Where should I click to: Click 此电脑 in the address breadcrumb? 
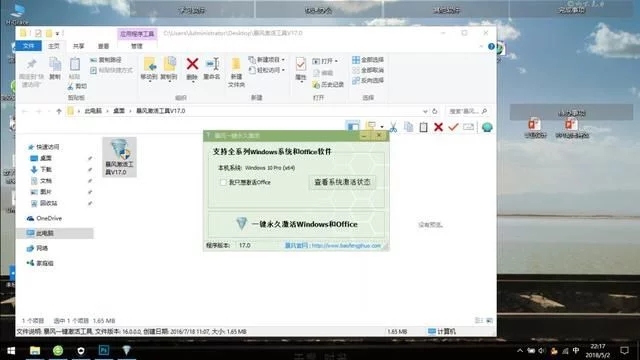point(93,111)
